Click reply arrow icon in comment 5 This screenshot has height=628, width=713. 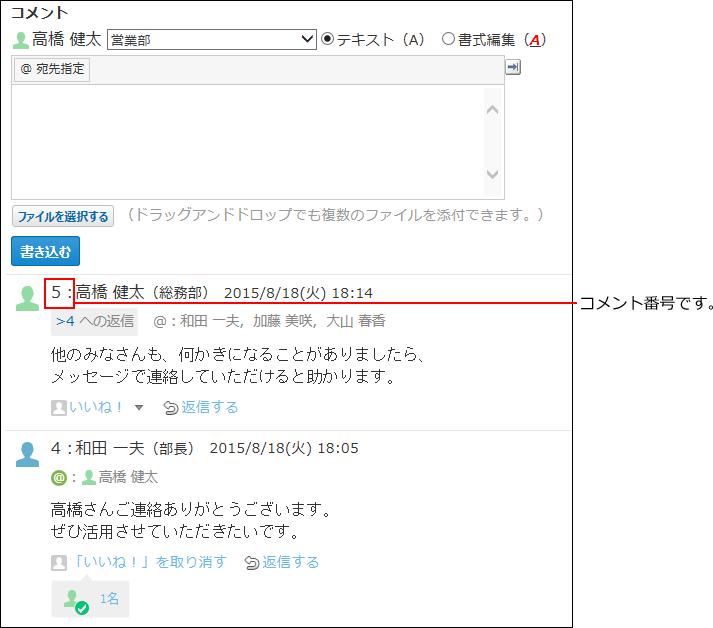click(x=171, y=408)
